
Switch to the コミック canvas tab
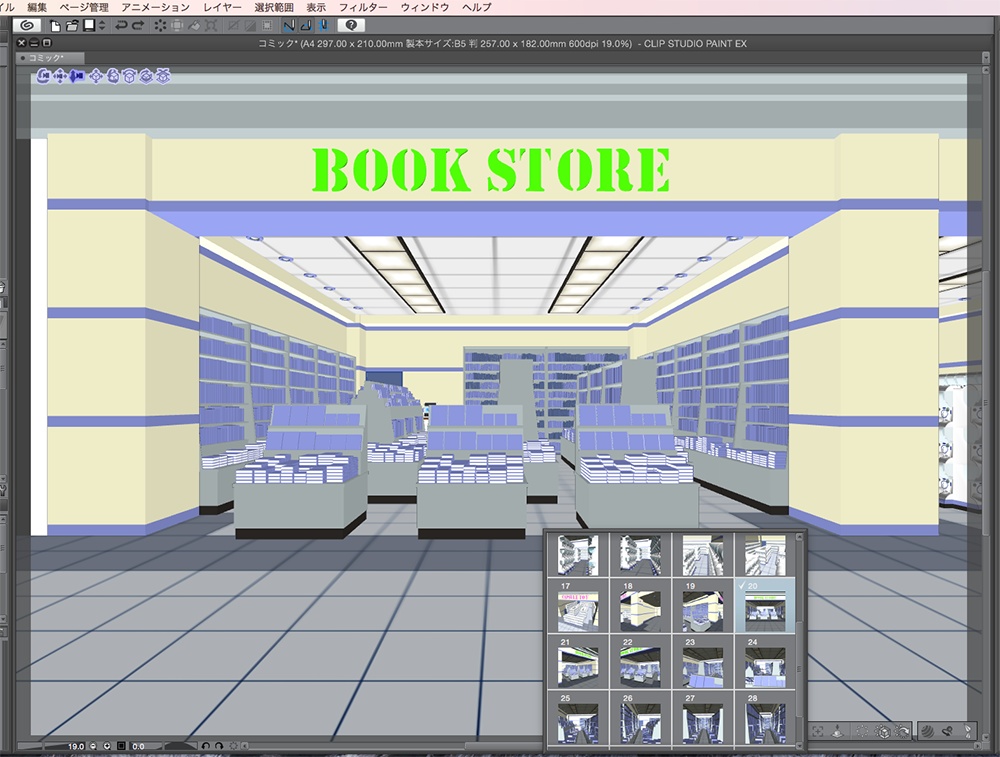(x=46, y=56)
